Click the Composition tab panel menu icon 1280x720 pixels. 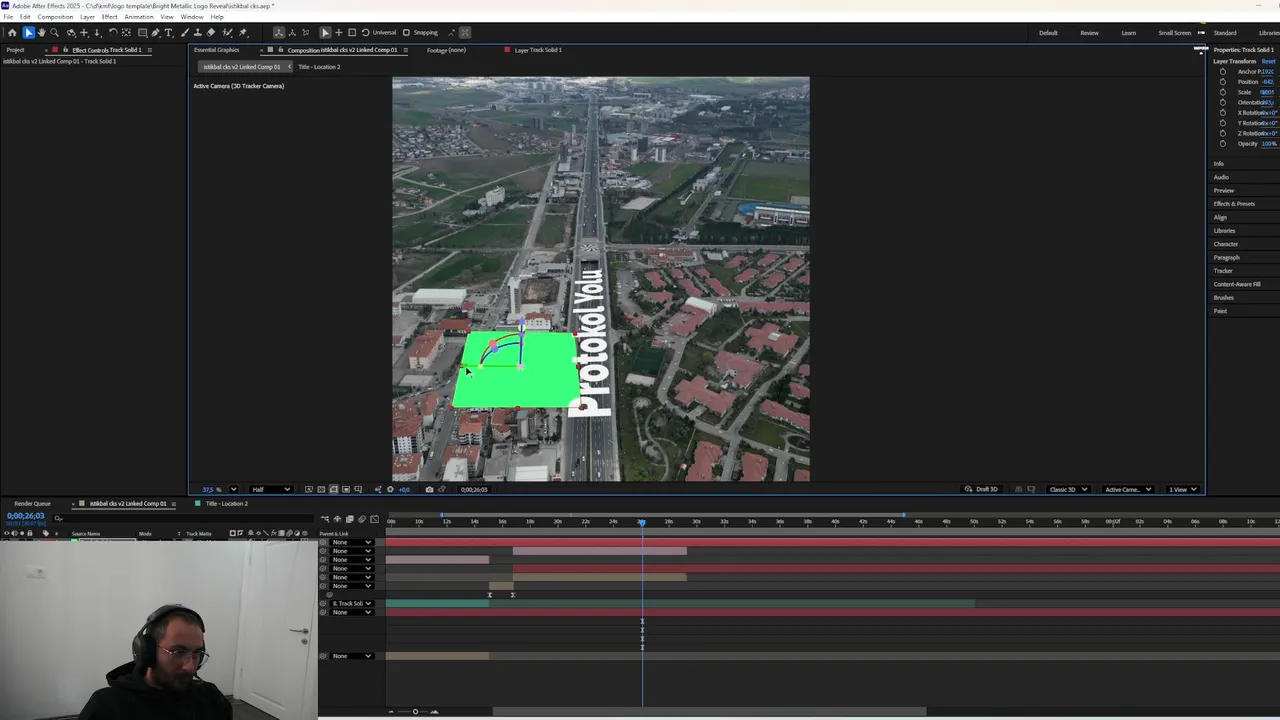pos(408,50)
